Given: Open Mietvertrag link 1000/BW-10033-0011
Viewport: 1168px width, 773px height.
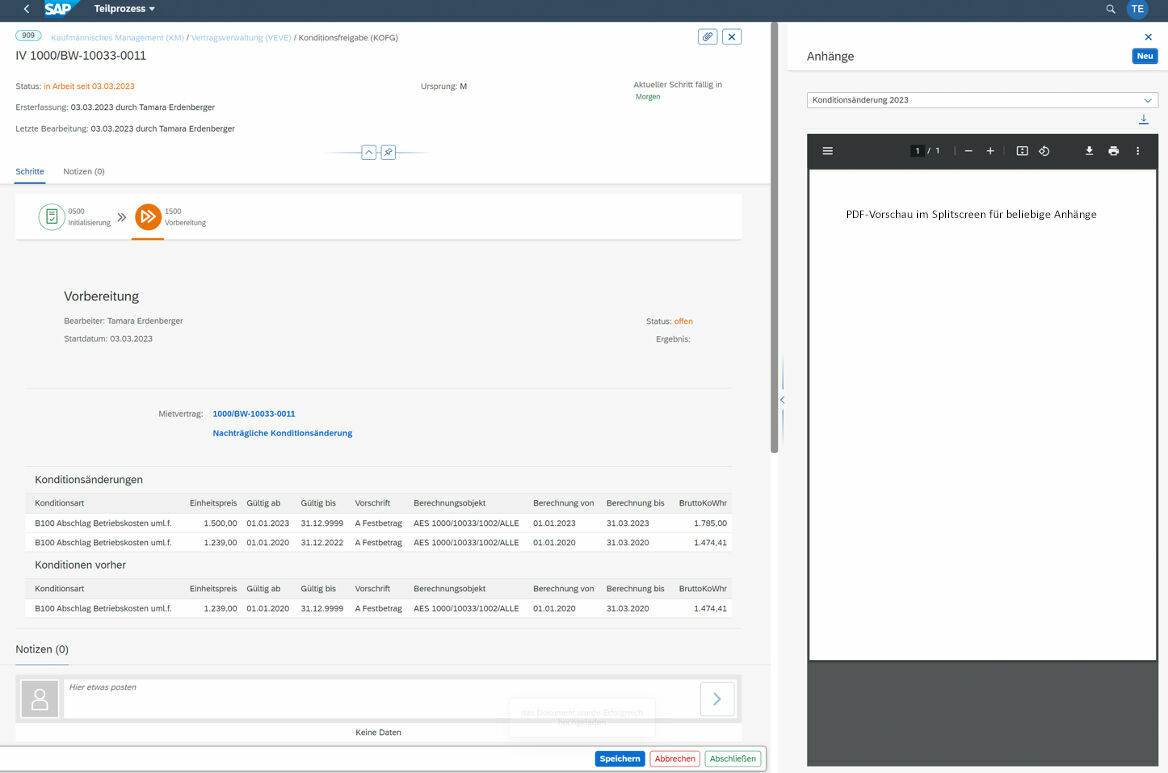Looking at the screenshot, I should click(x=254, y=414).
